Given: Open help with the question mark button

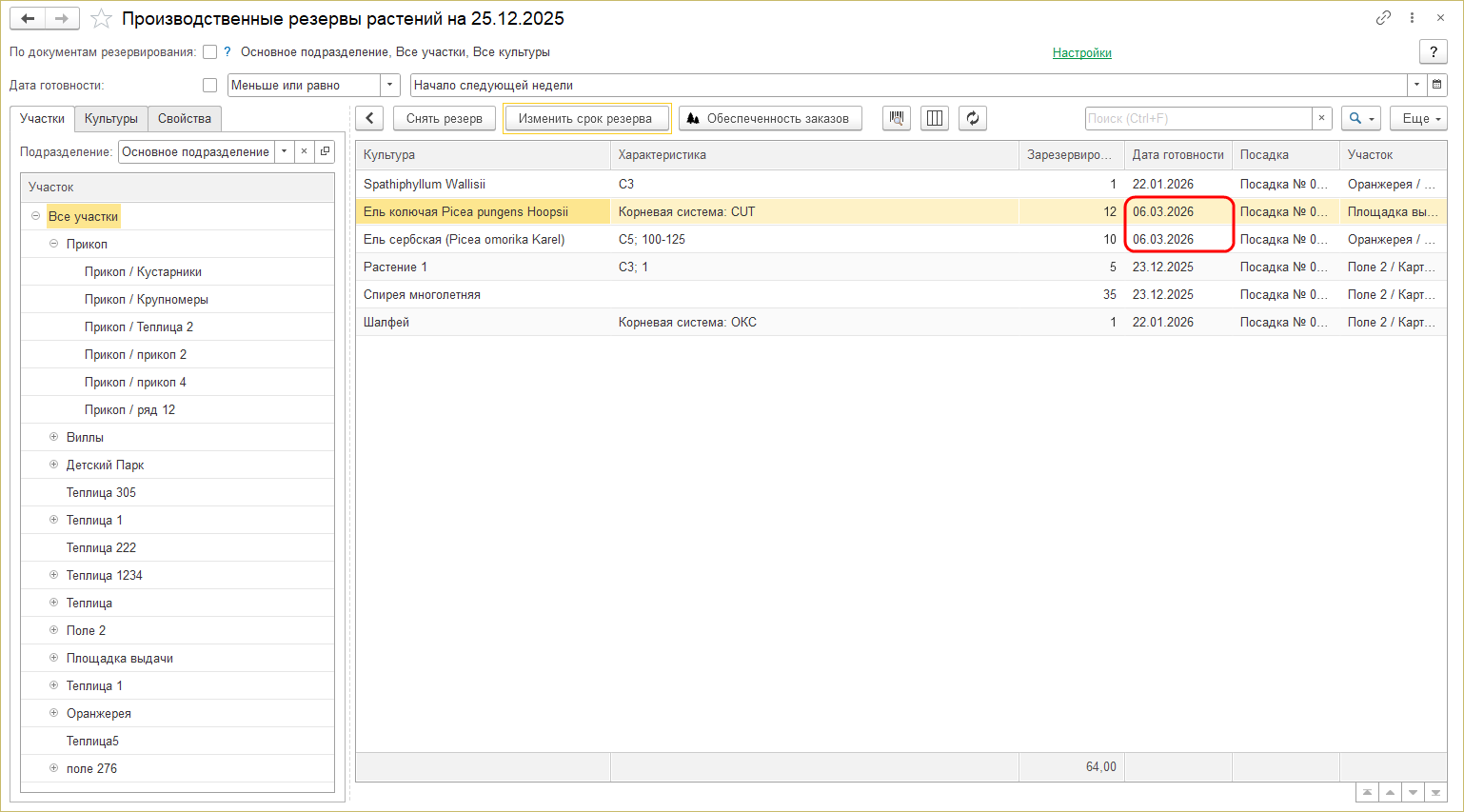Looking at the screenshot, I should click(1434, 52).
